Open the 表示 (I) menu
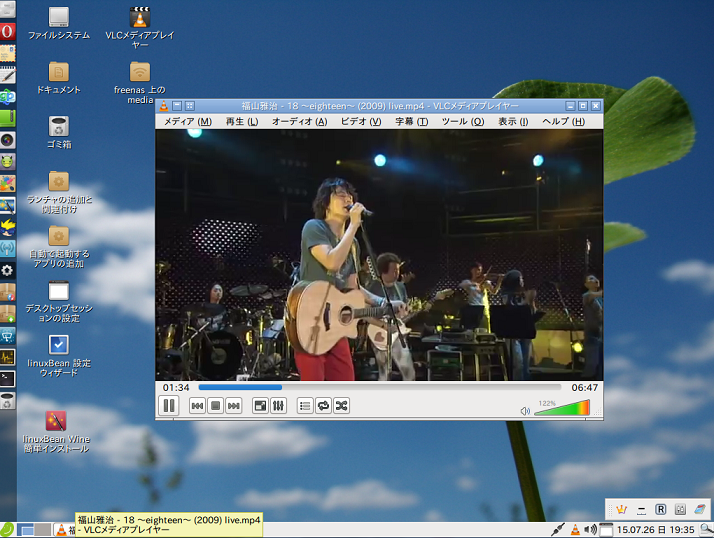This screenshot has width=714, height=538. 513,122
